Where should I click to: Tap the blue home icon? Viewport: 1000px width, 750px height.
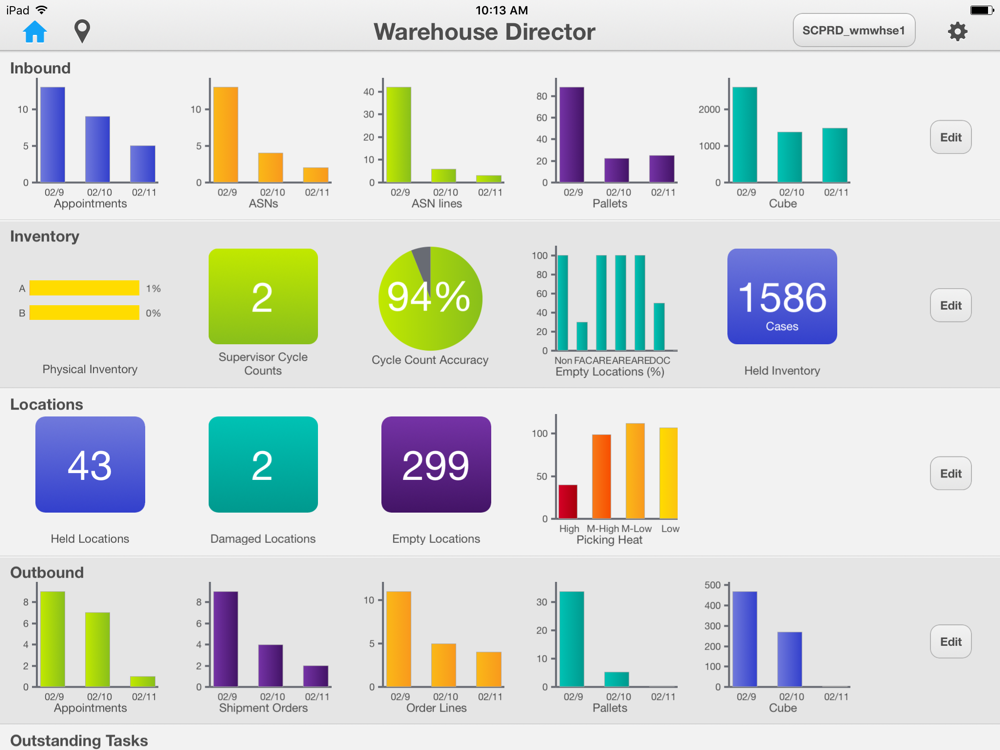coord(34,31)
